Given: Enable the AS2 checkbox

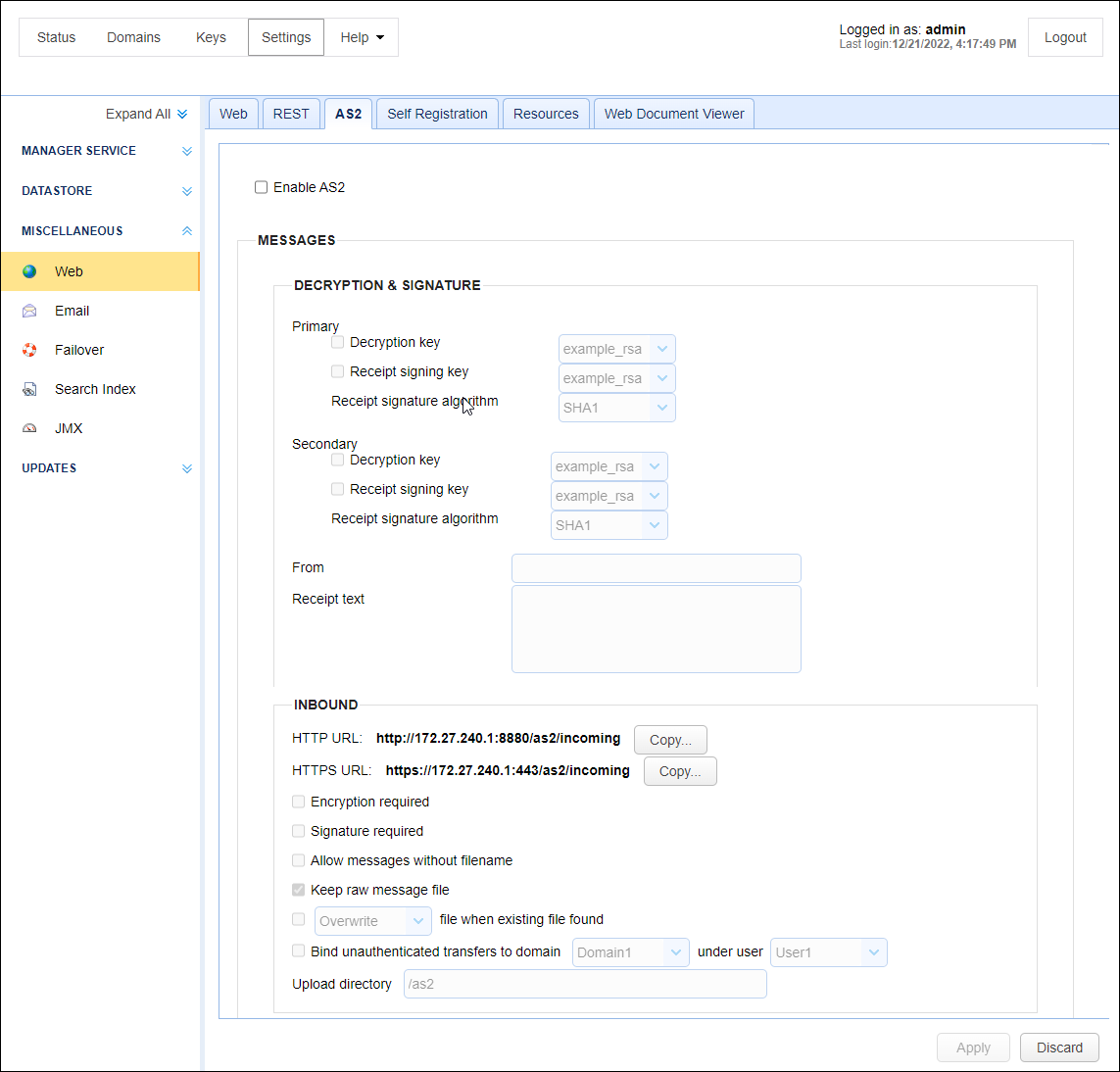Looking at the screenshot, I should tap(262, 187).
